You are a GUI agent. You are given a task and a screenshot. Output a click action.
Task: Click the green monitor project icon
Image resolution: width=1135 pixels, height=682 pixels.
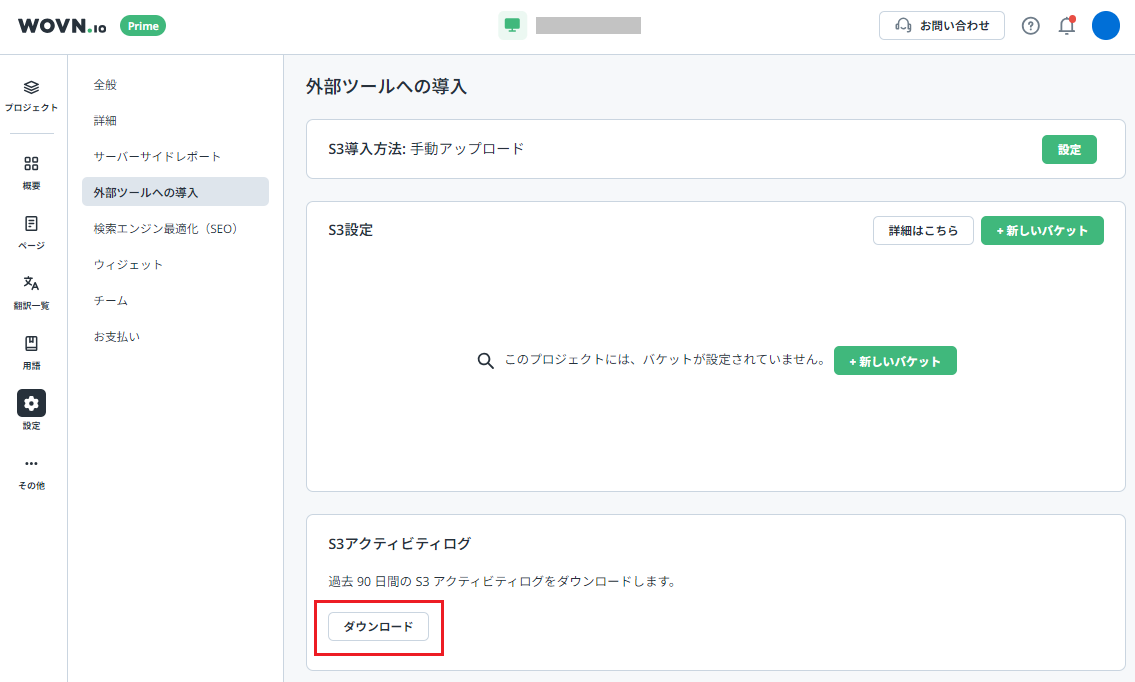click(x=512, y=26)
